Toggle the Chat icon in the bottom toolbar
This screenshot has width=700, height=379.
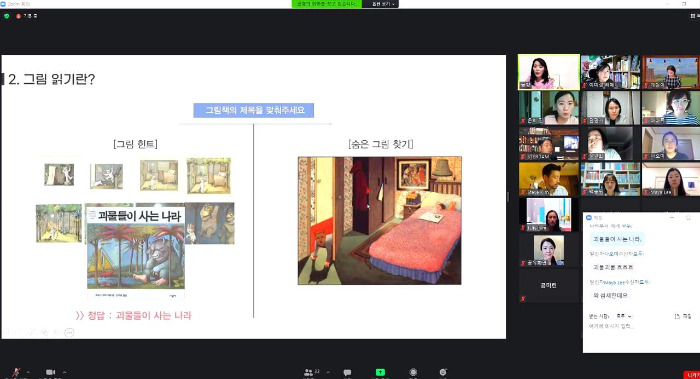point(347,372)
